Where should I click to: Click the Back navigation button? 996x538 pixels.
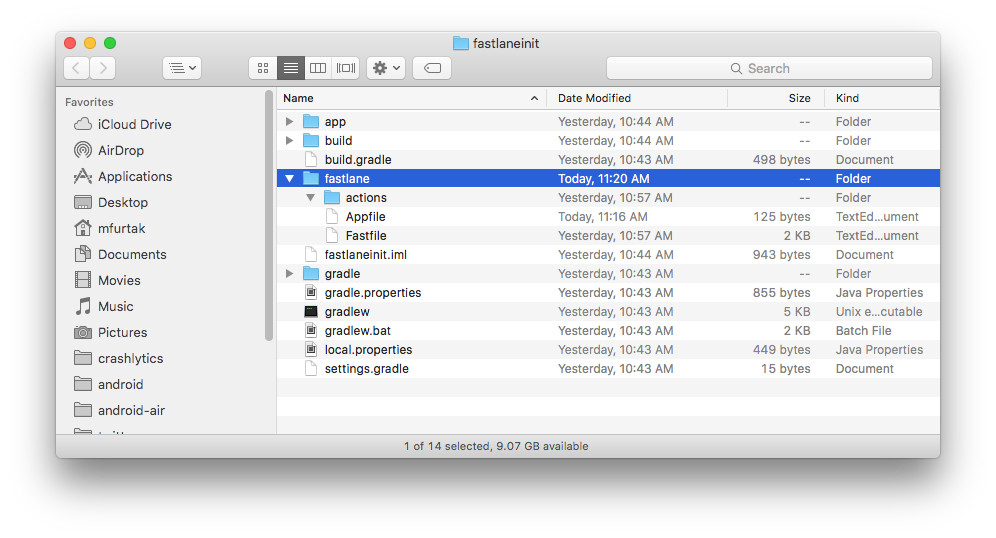[x=77, y=68]
